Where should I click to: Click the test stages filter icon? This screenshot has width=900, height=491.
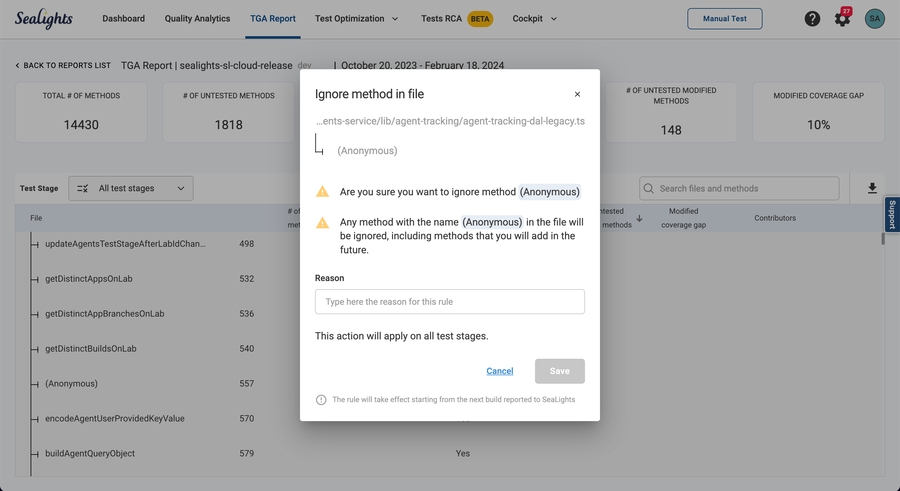click(x=82, y=188)
